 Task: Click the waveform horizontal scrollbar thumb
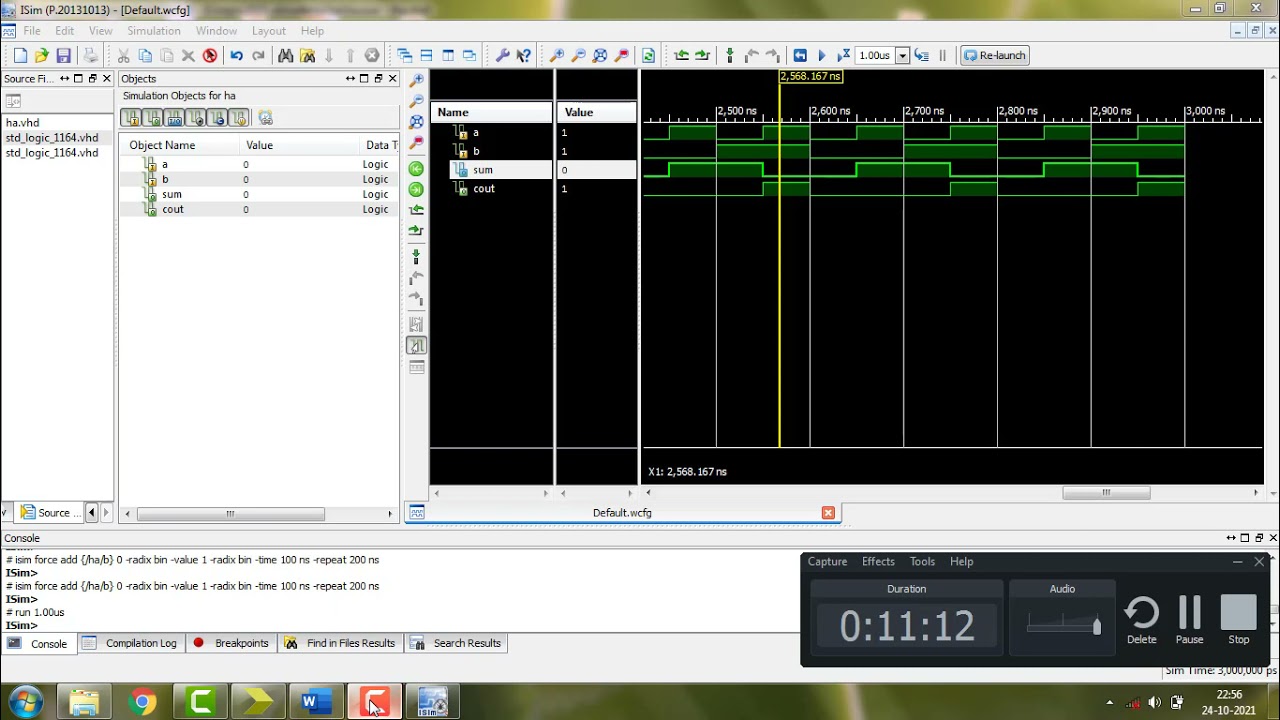(x=1106, y=493)
